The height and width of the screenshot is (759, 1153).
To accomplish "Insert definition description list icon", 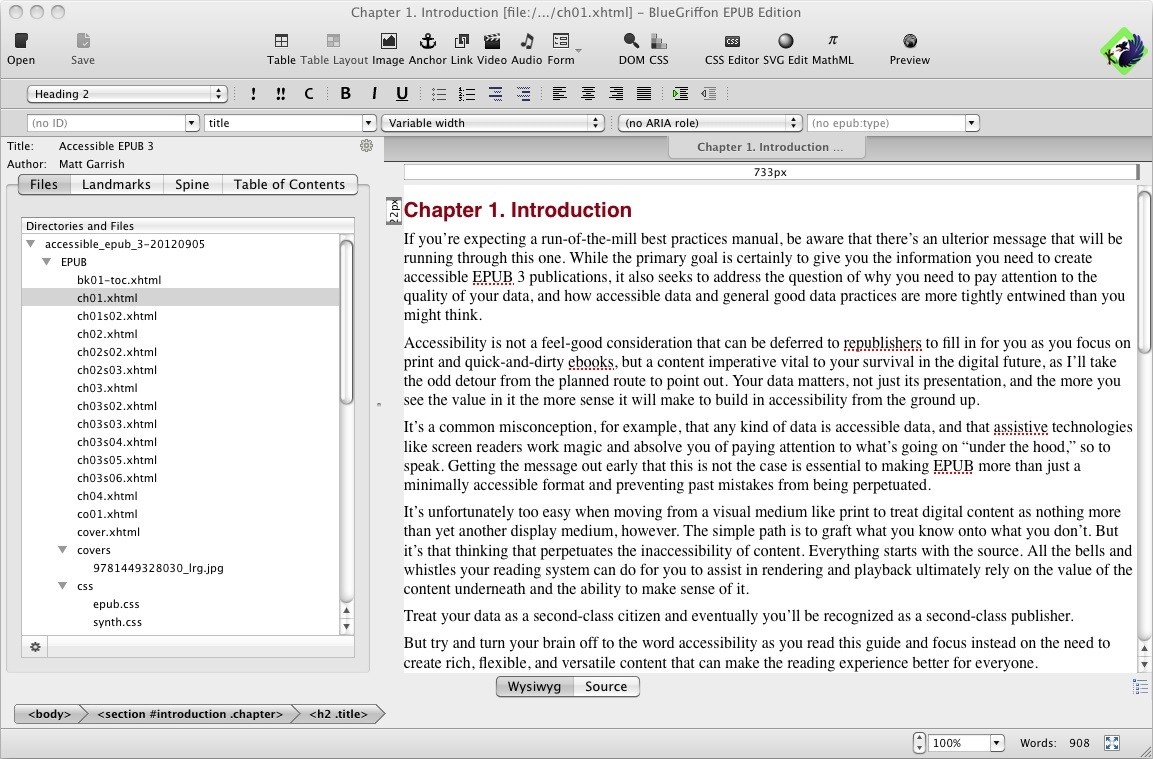I will click(x=523, y=93).
